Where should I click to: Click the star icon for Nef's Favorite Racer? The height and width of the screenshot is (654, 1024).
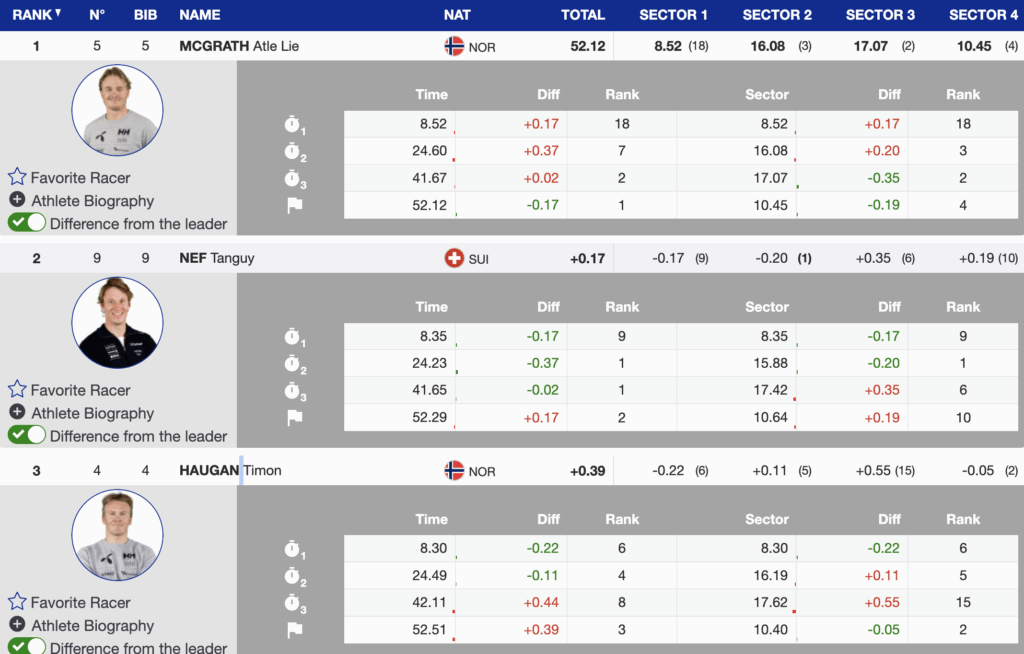coord(17,389)
